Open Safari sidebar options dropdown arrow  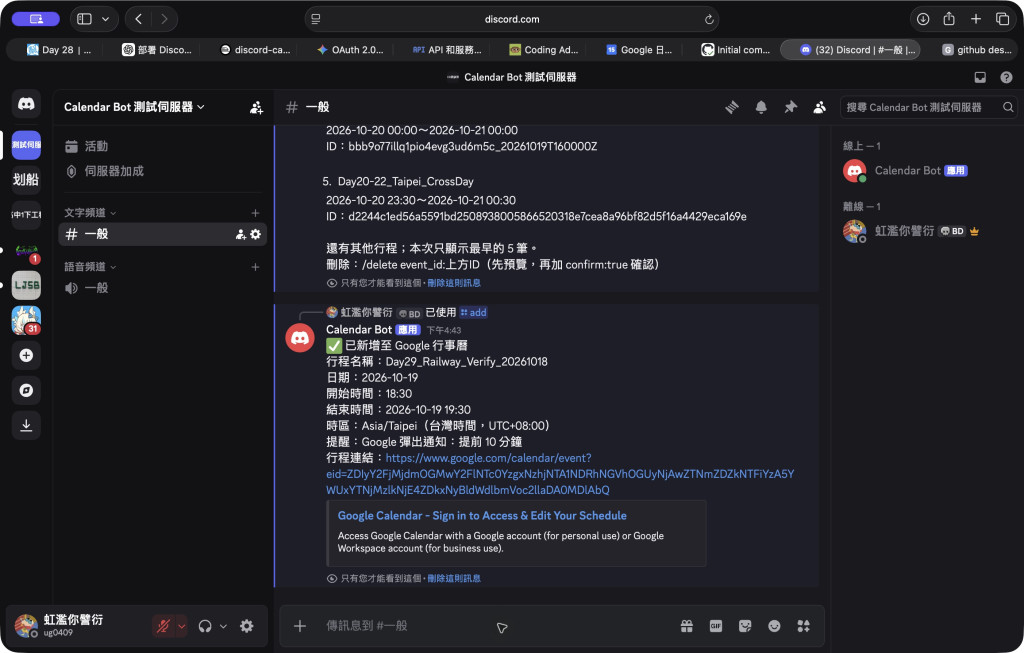click(x=105, y=20)
